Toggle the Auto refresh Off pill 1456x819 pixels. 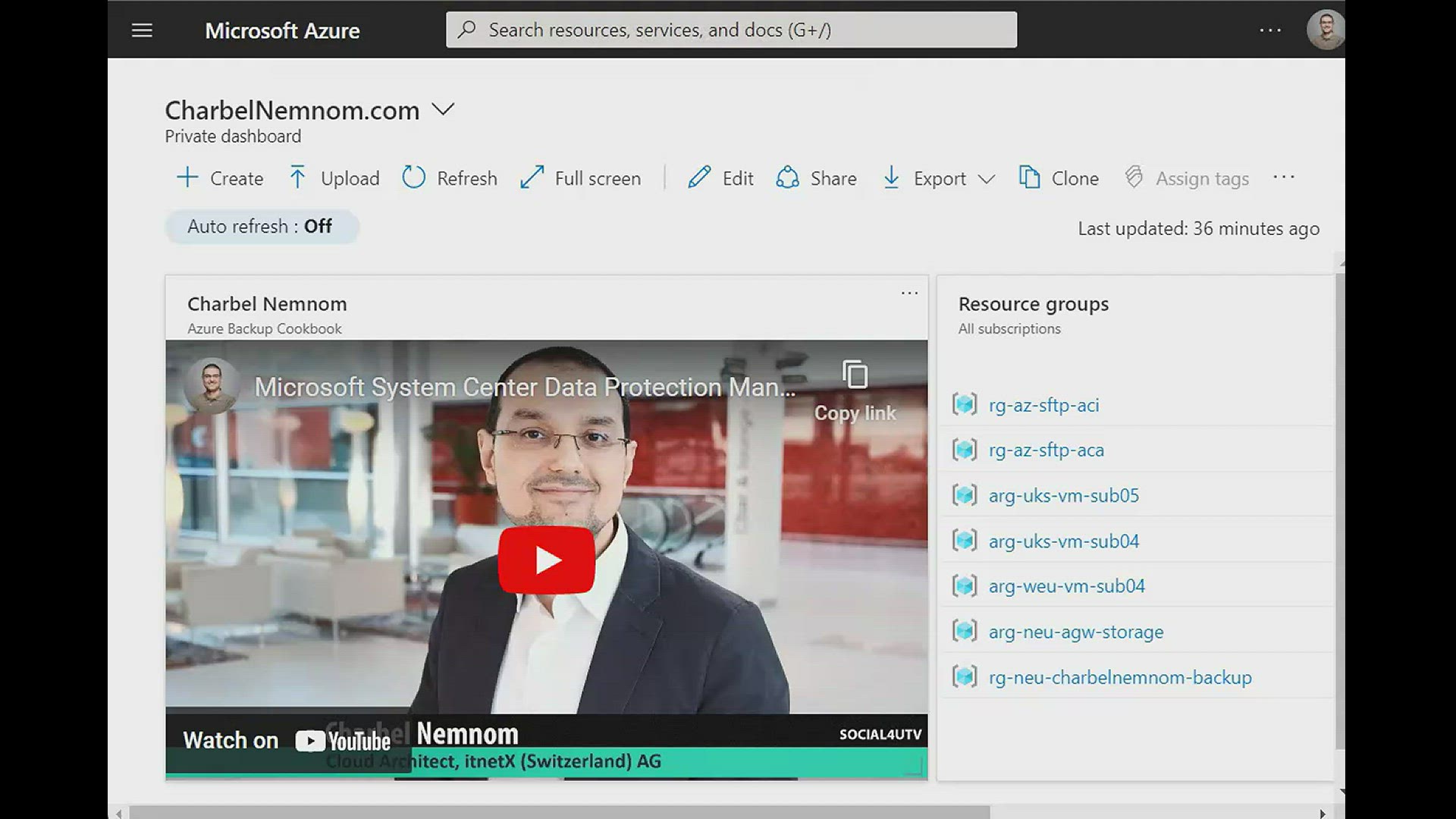coord(262,227)
